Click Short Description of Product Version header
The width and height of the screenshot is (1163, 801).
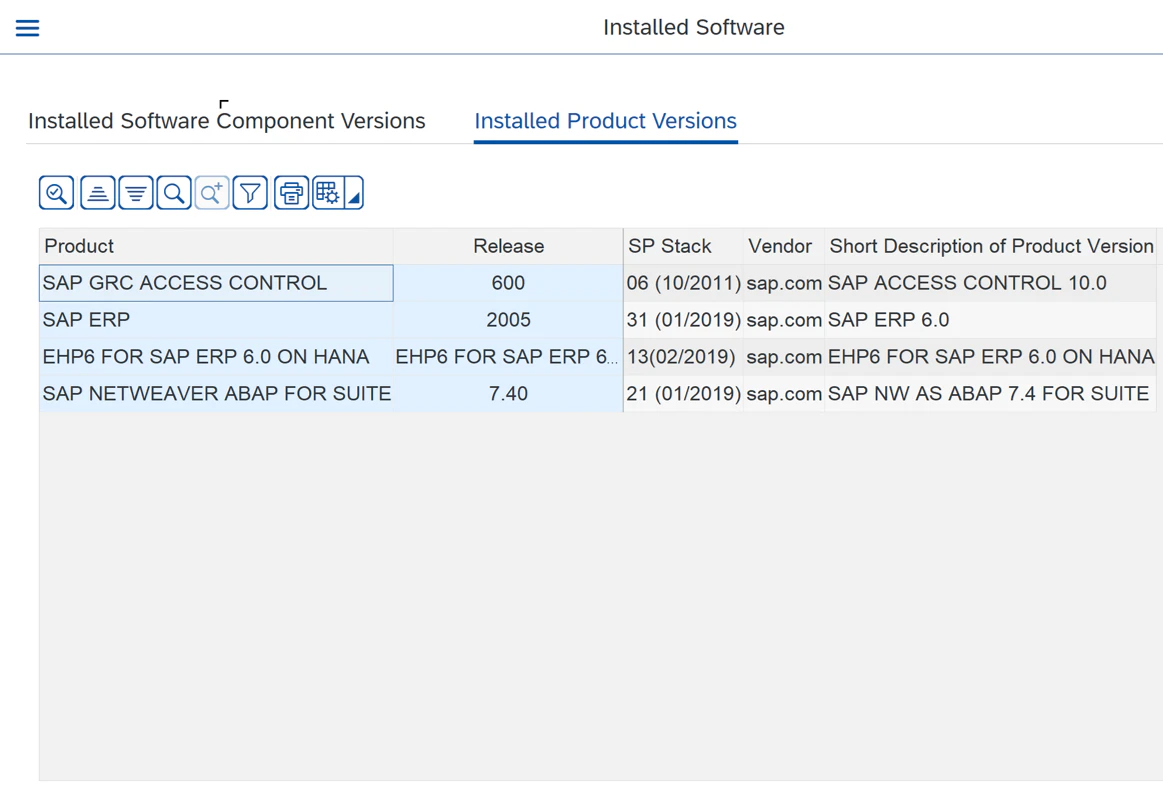click(x=990, y=246)
